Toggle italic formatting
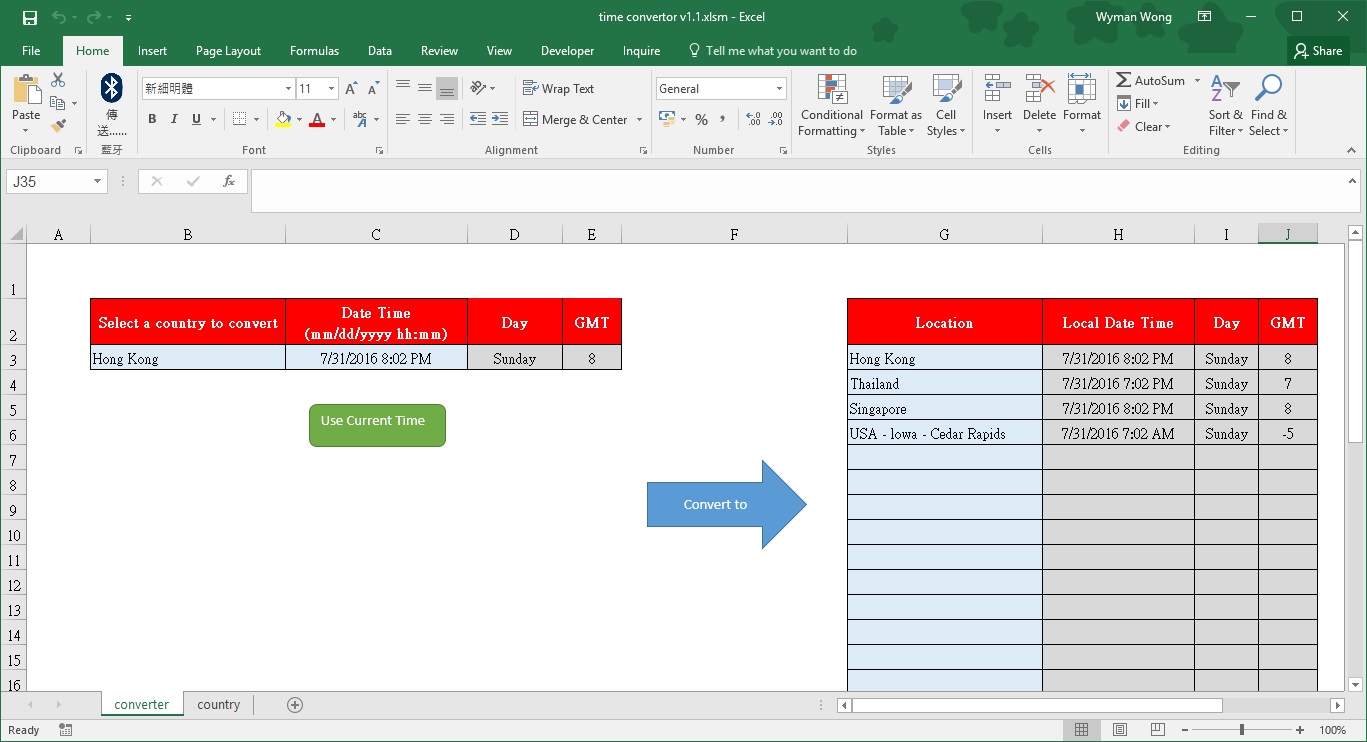The image size is (1367, 742). 172,119
